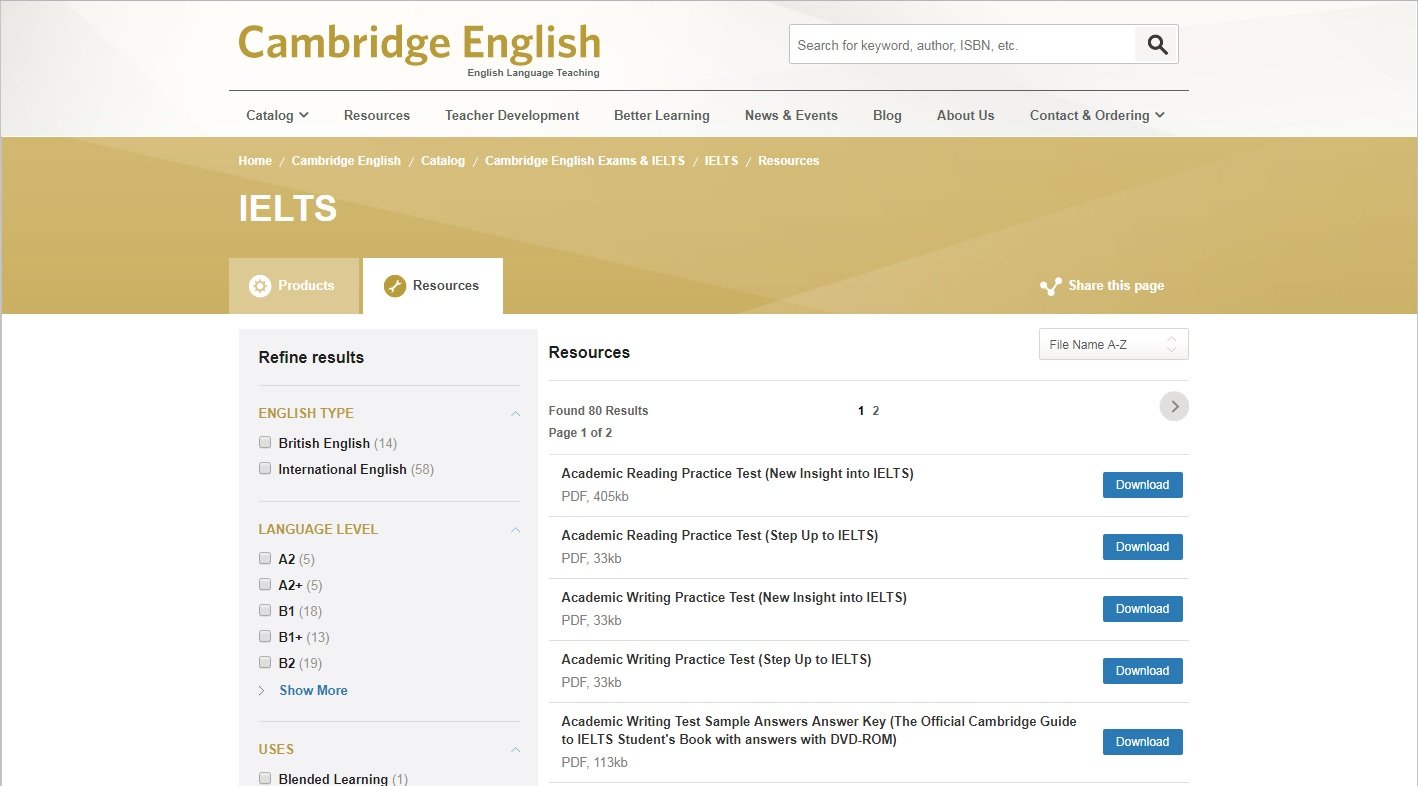Open the Catalog dropdown menu
1418x786 pixels.
click(x=277, y=115)
